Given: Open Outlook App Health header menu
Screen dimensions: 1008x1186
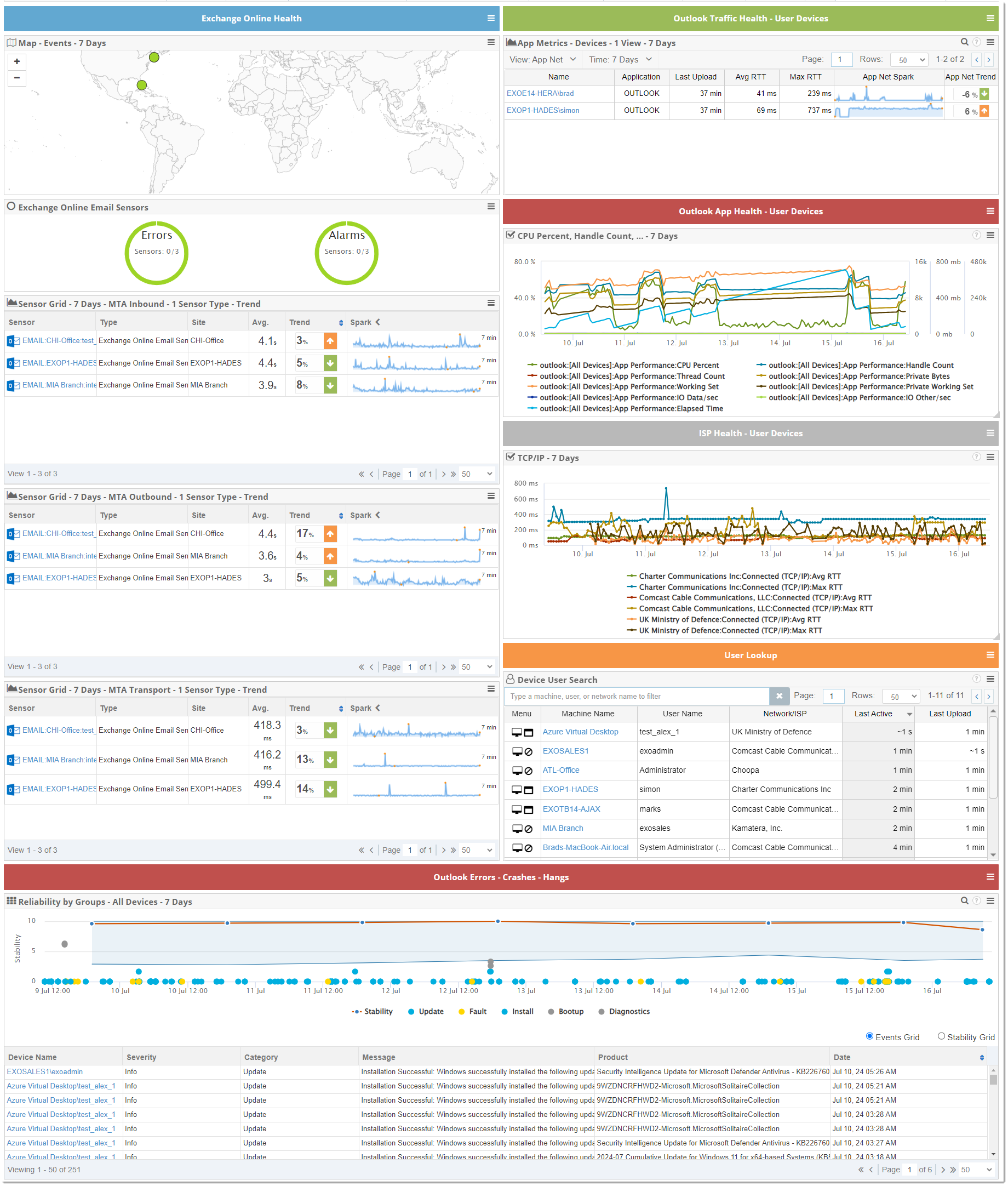Looking at the screenshot, I should [990, 211].
